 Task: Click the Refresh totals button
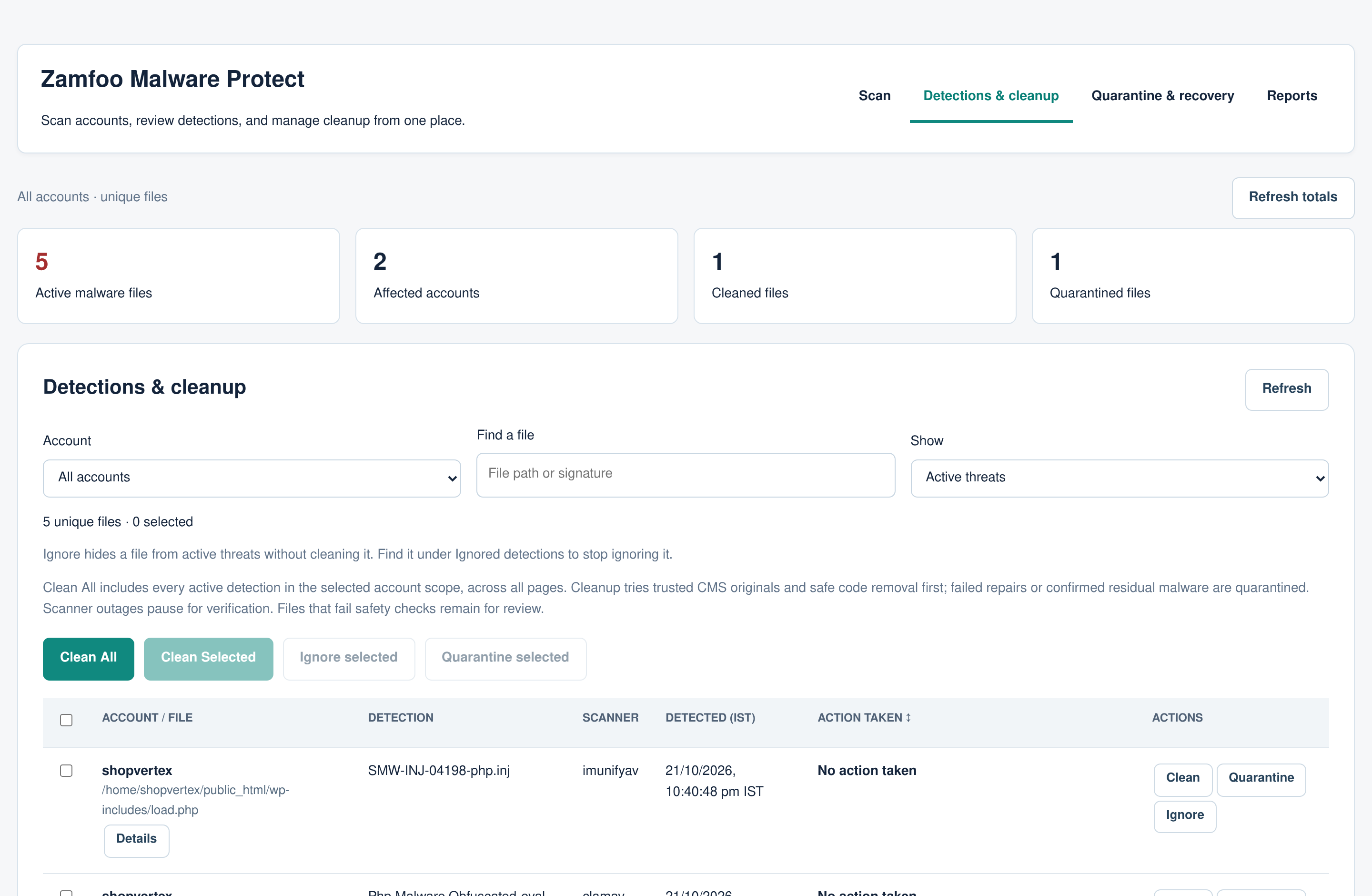[1292, 197]
